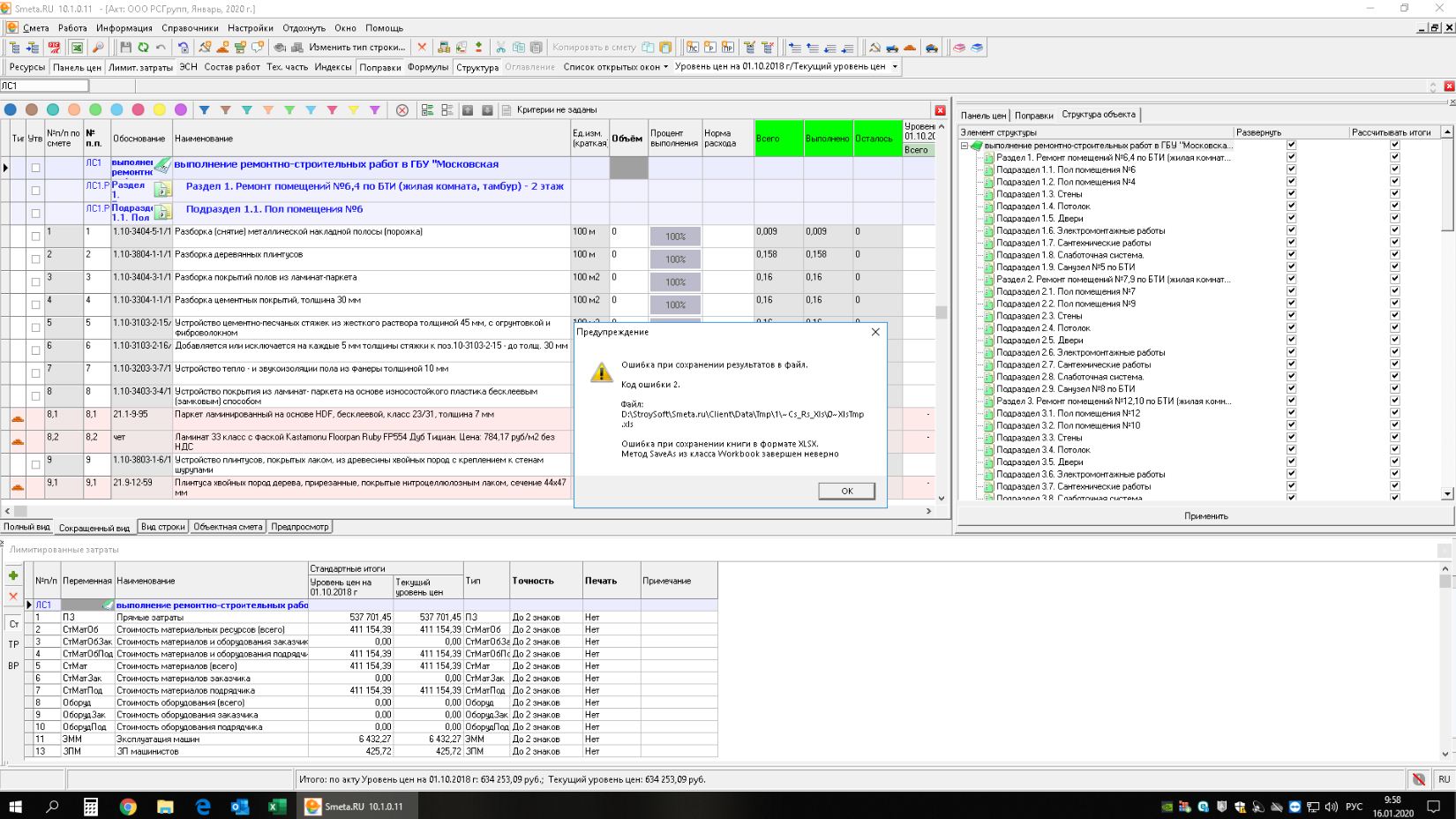Open the Список открытых окон dropdown

[x=615, y=67]
